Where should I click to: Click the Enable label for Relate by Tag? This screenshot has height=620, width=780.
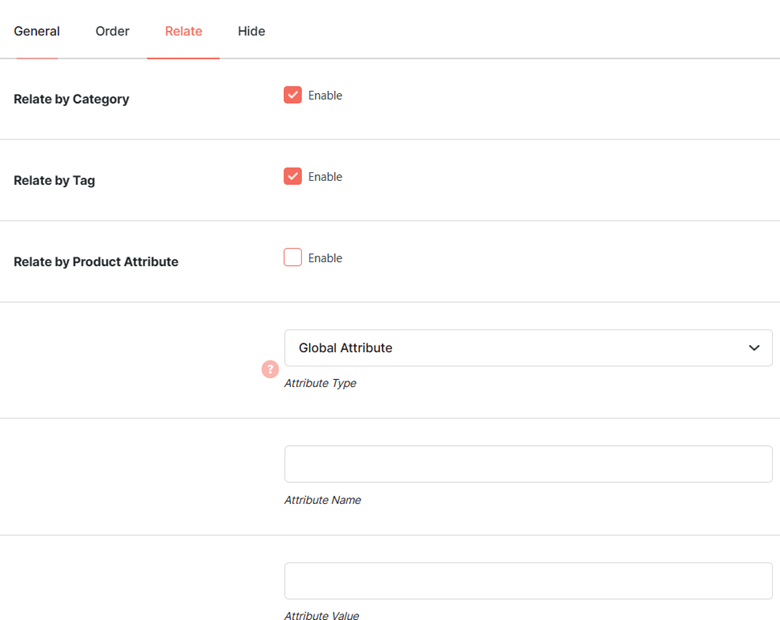[x=325, y=177]
